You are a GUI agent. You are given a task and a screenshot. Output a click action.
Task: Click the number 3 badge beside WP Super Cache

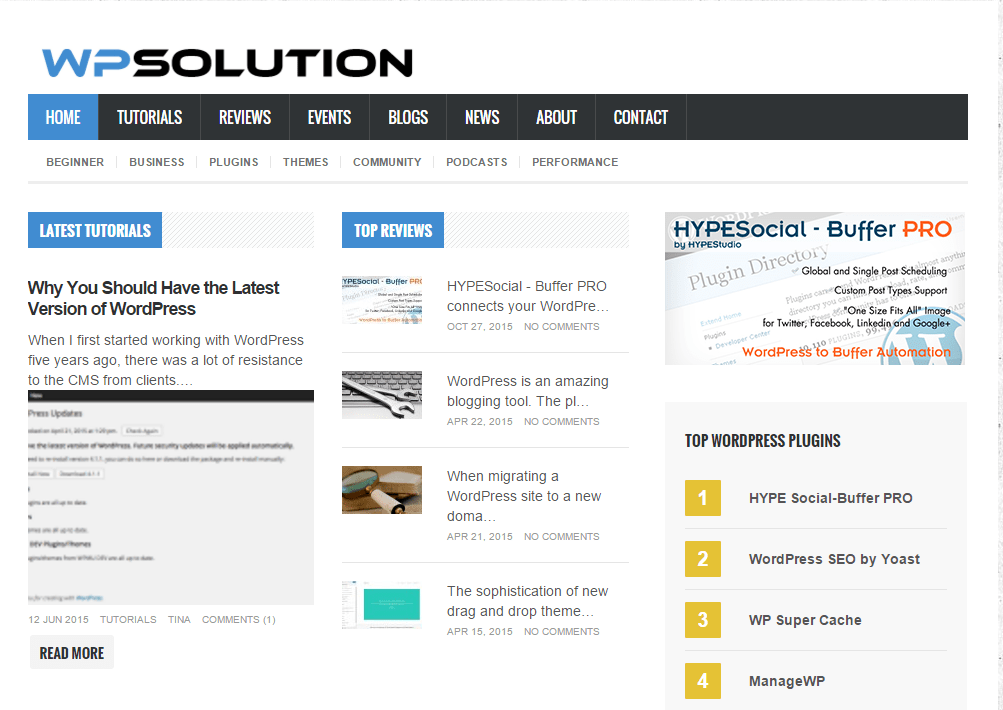703,620
